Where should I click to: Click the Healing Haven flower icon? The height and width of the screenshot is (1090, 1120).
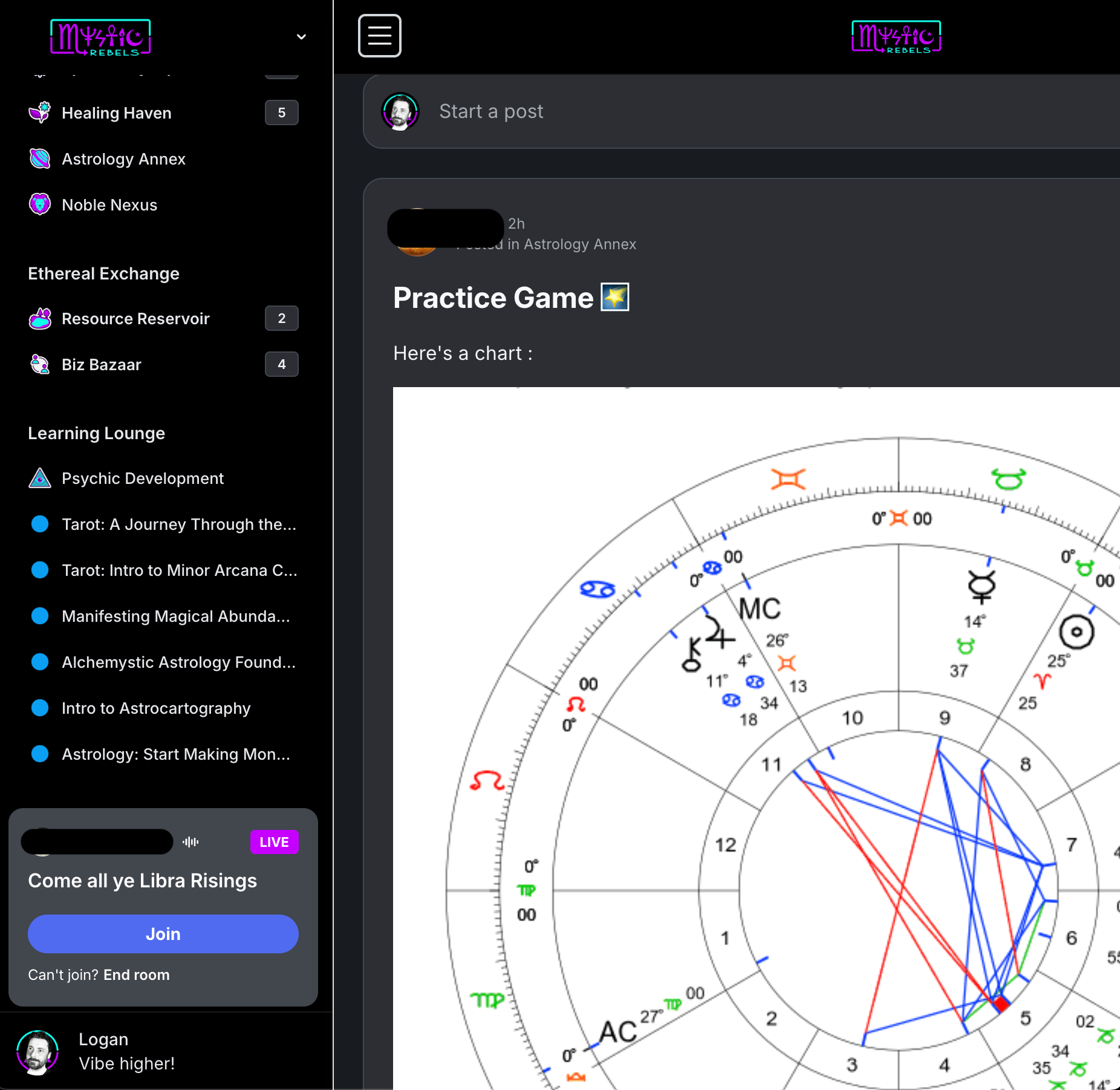[40, 113]
